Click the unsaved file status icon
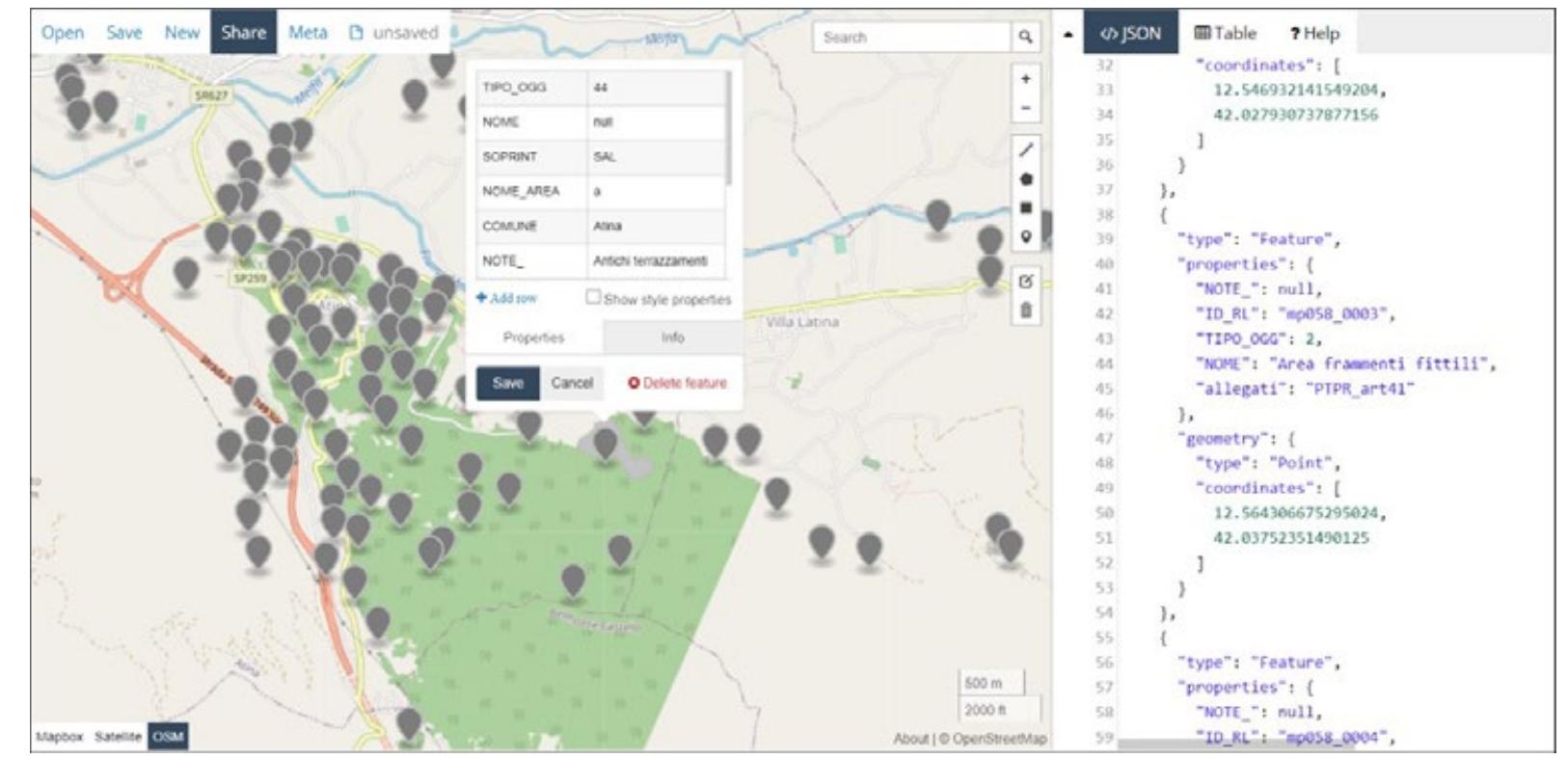 tap(356, 33)
